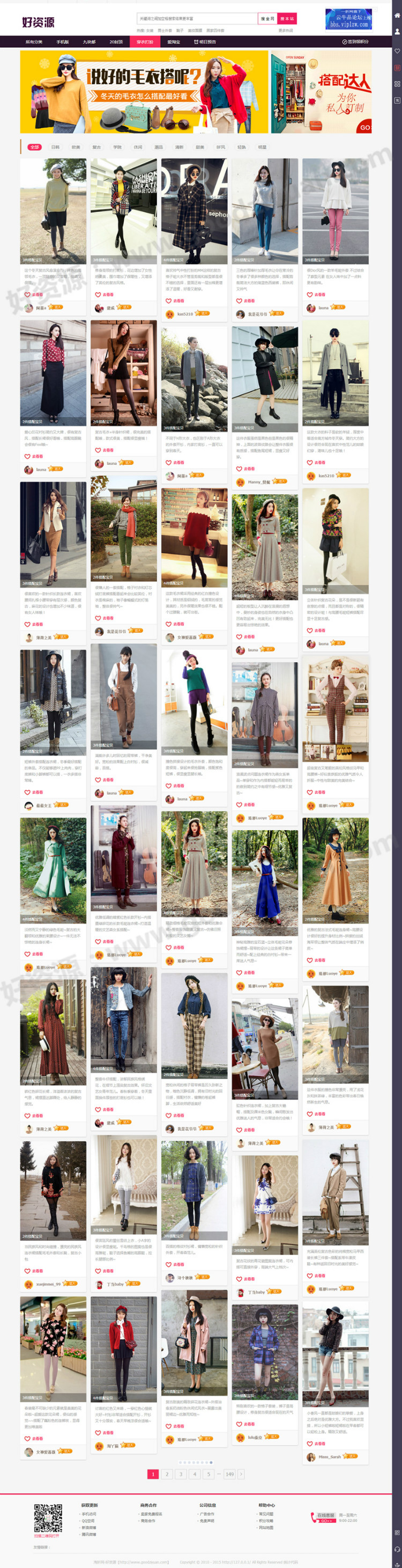402x1568 pixels.
Task: Open kas5210's username link in first row
Action: 185,314
